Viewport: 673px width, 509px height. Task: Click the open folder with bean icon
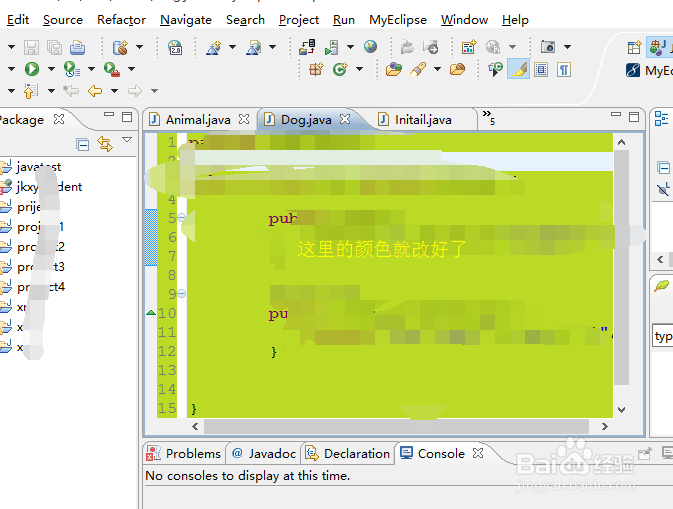coord(458,69)
